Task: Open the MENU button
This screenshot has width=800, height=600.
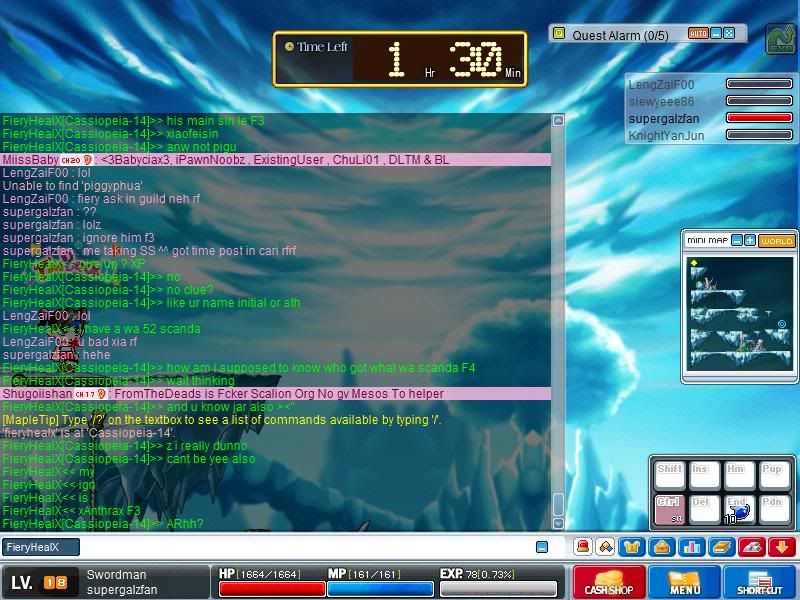Action: click(x=684, y=582)
